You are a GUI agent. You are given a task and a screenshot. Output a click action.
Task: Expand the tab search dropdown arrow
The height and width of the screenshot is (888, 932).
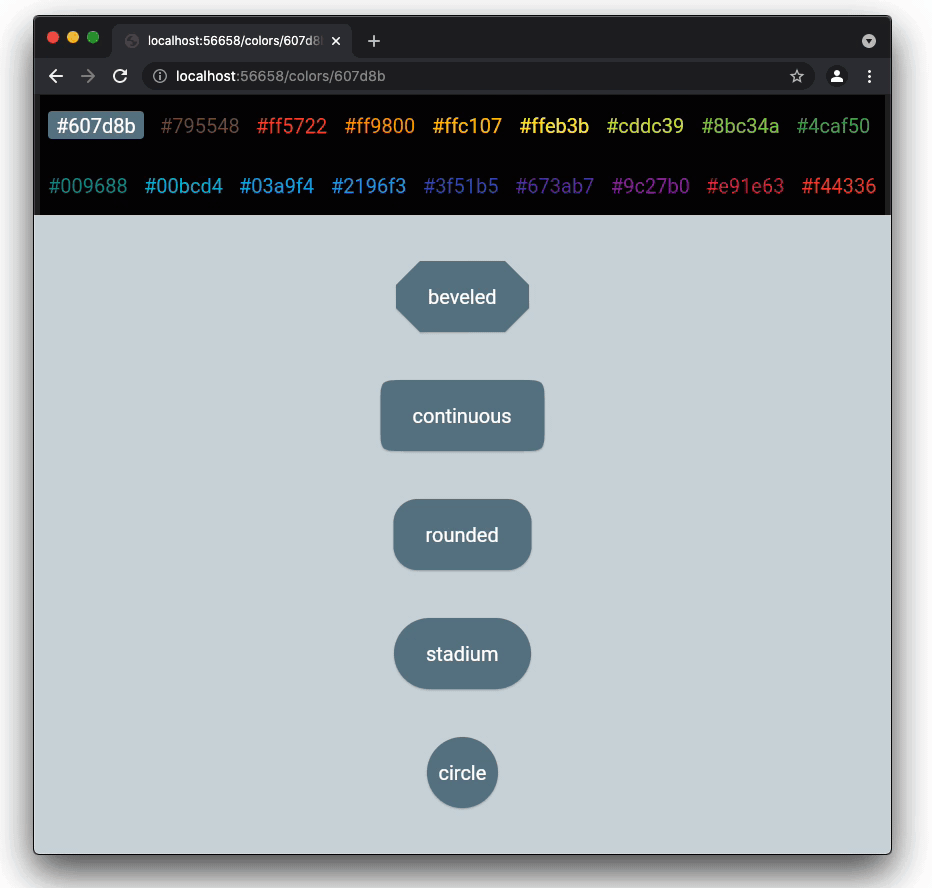click(x=868, y=41)
